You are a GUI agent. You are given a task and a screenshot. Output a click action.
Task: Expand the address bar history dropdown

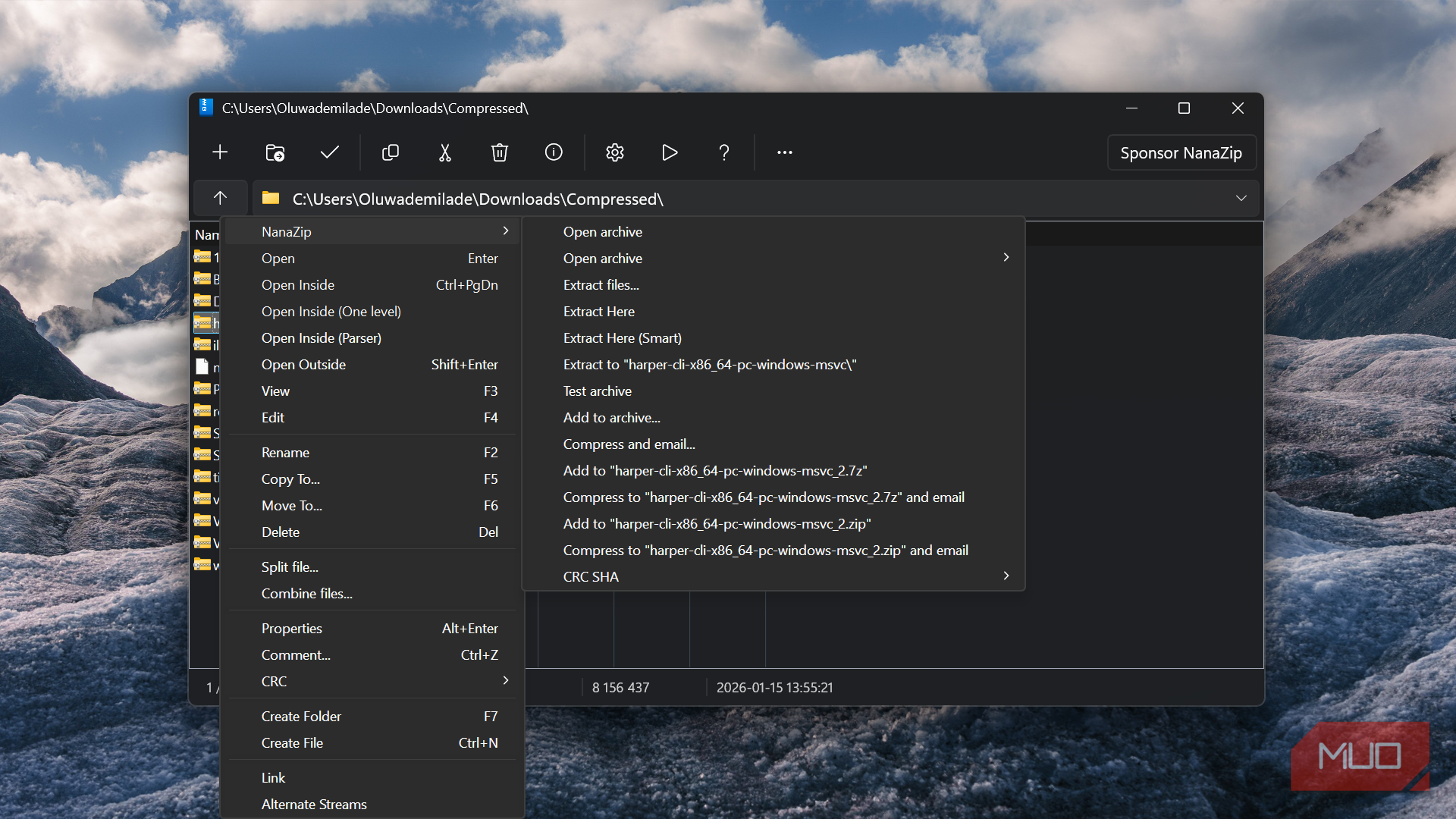click(x=1241, y=198)
